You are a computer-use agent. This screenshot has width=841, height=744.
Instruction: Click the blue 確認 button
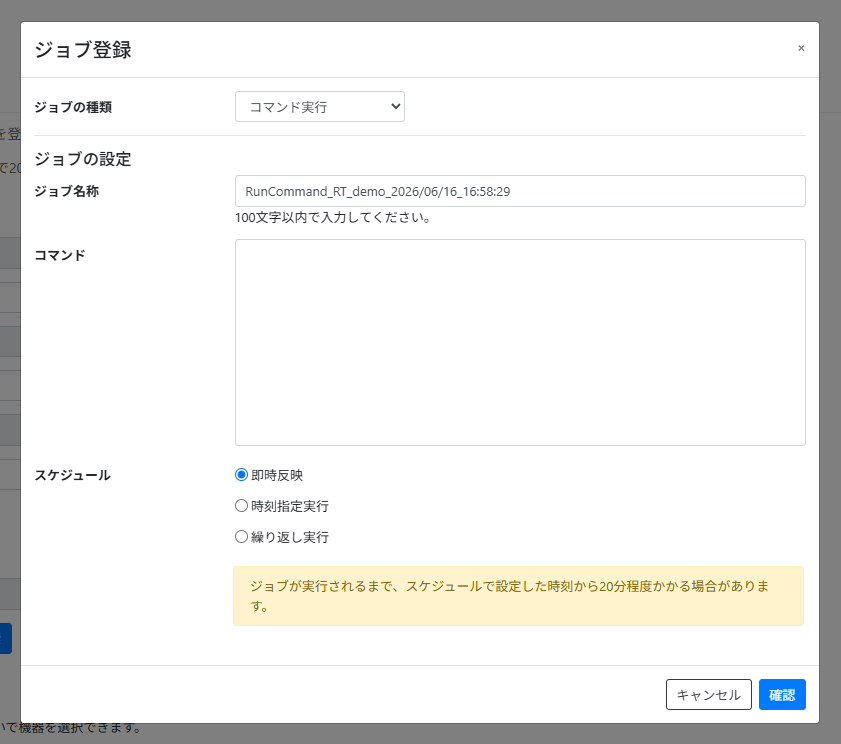pyautogui.click(x=782, y=695)
